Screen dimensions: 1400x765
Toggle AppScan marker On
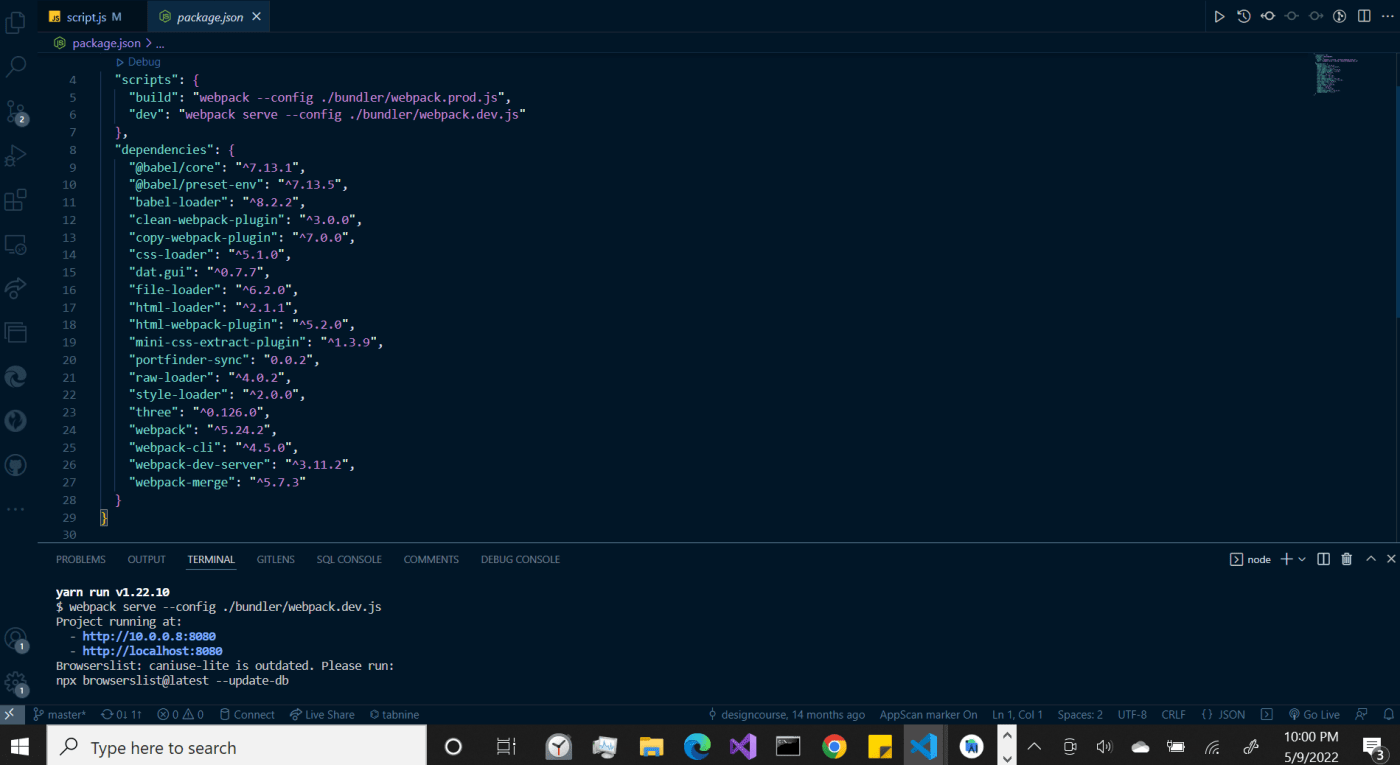928,714
